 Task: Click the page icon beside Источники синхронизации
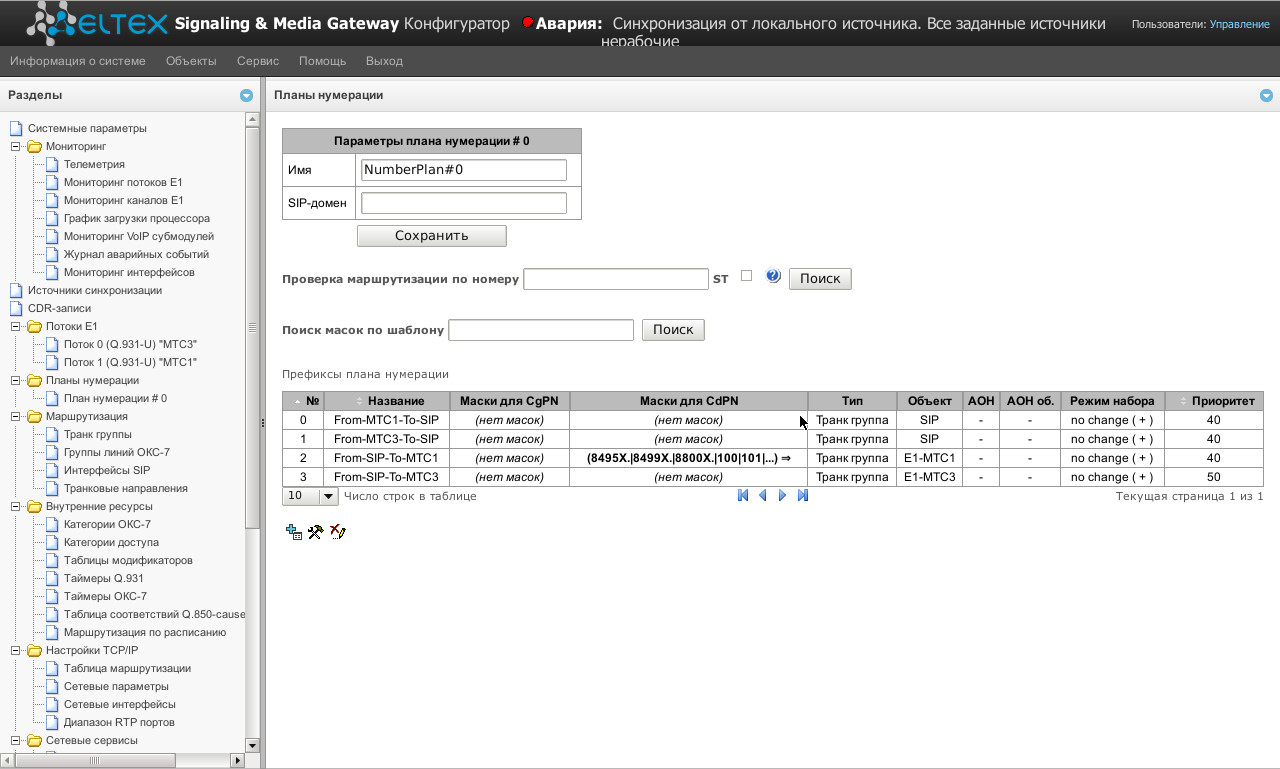tap(16, 290)
